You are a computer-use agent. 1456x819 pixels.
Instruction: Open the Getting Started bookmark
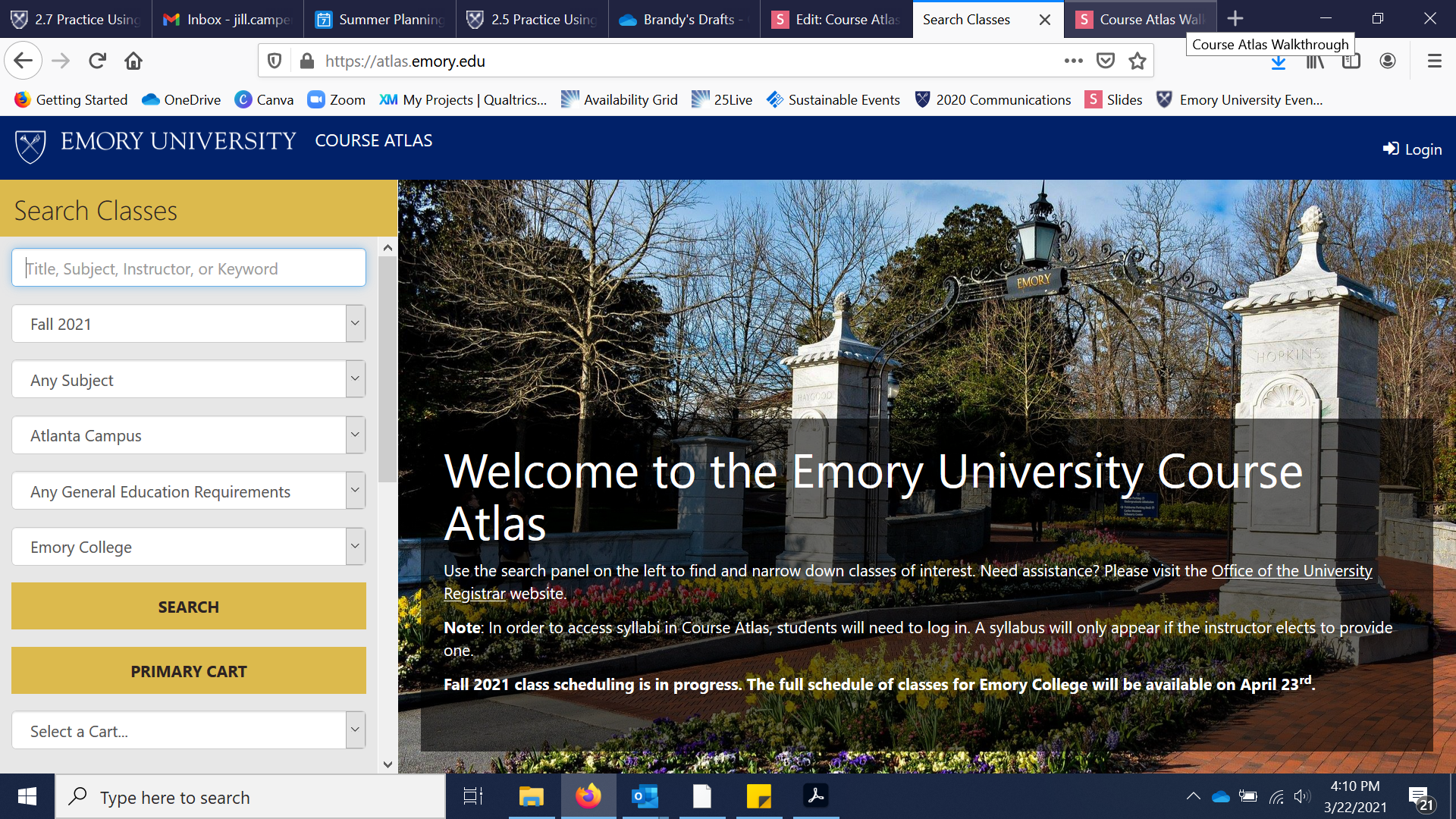[71, 99]
